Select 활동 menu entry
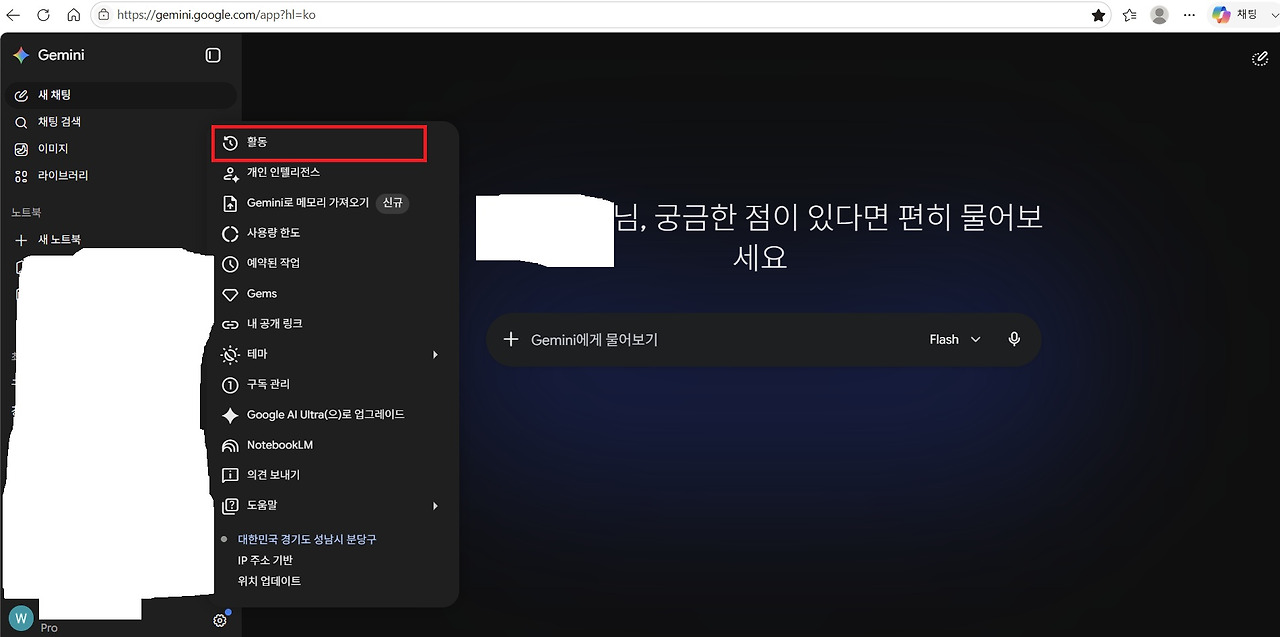 320,143
